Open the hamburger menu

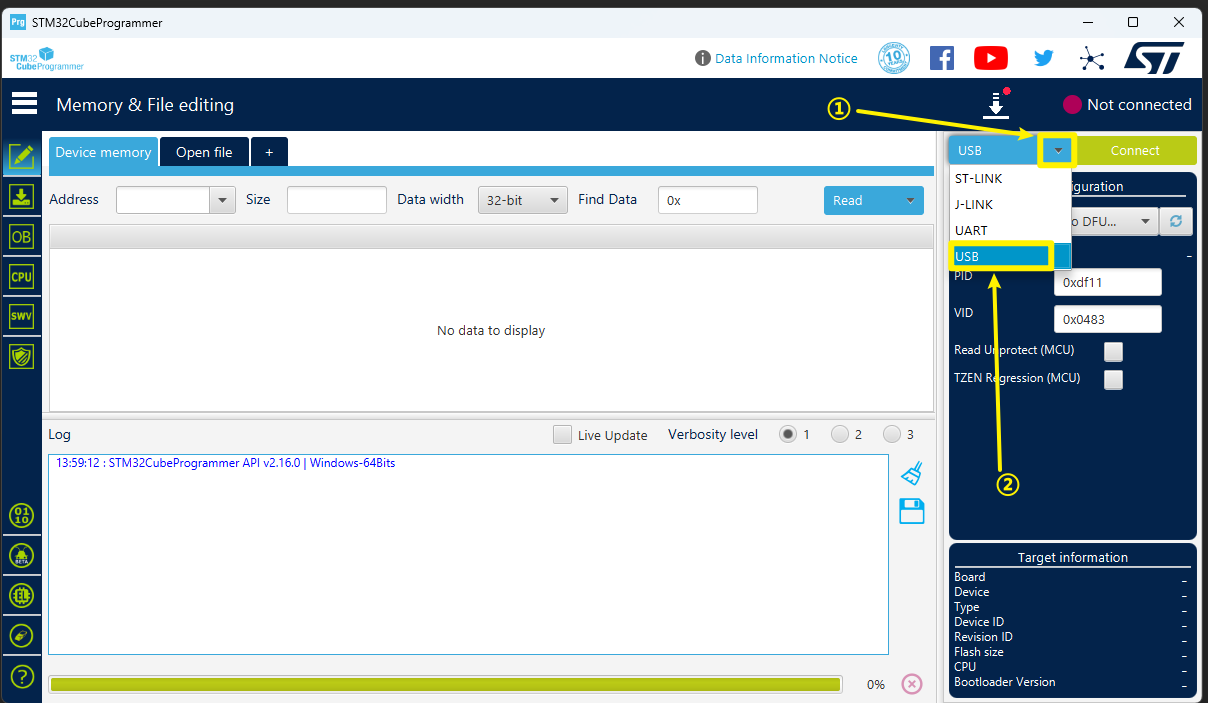24,104
